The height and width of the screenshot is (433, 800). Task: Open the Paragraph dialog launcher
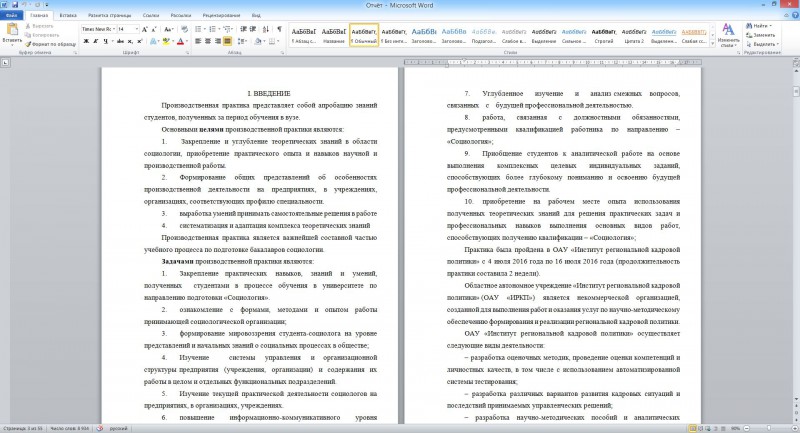(x=282, y=53)
